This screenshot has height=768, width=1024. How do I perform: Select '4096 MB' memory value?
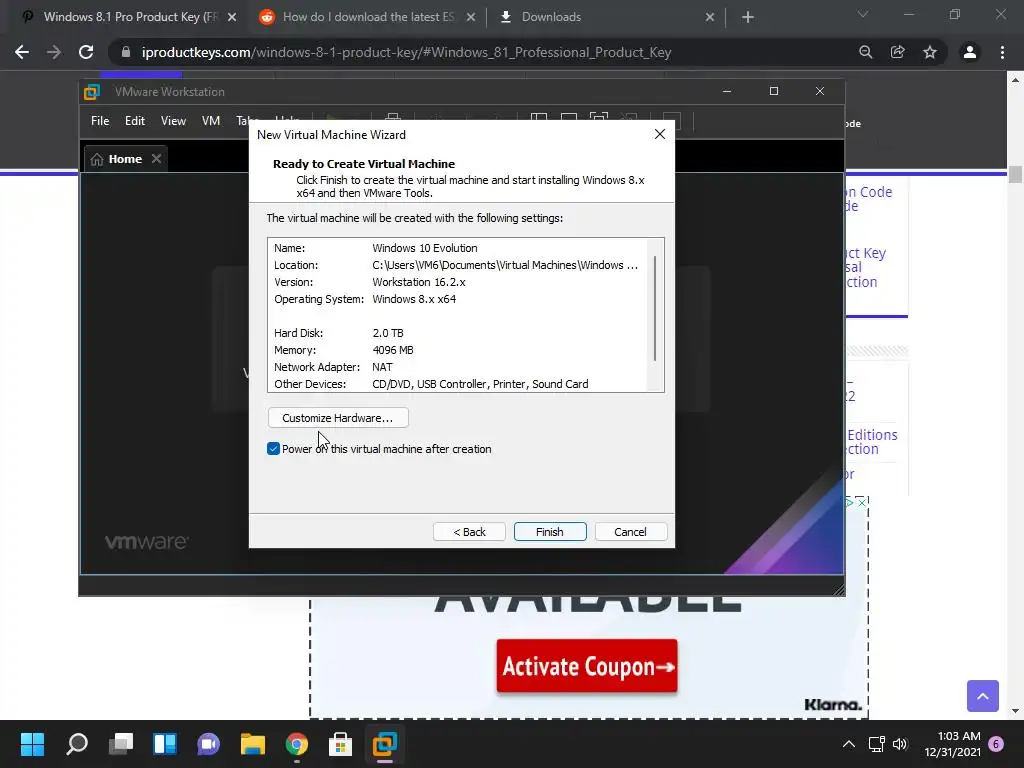[392, 350]
